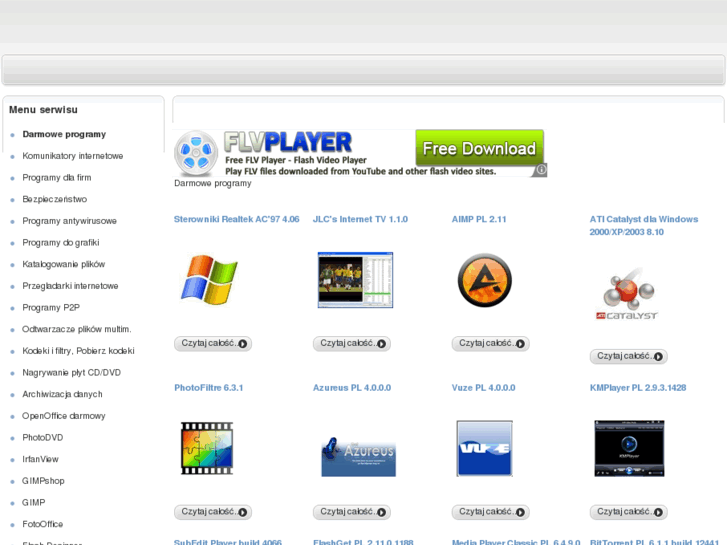
Task: Select Przeglądarki internetowe menu item
Action: click(x=70, y=286)
